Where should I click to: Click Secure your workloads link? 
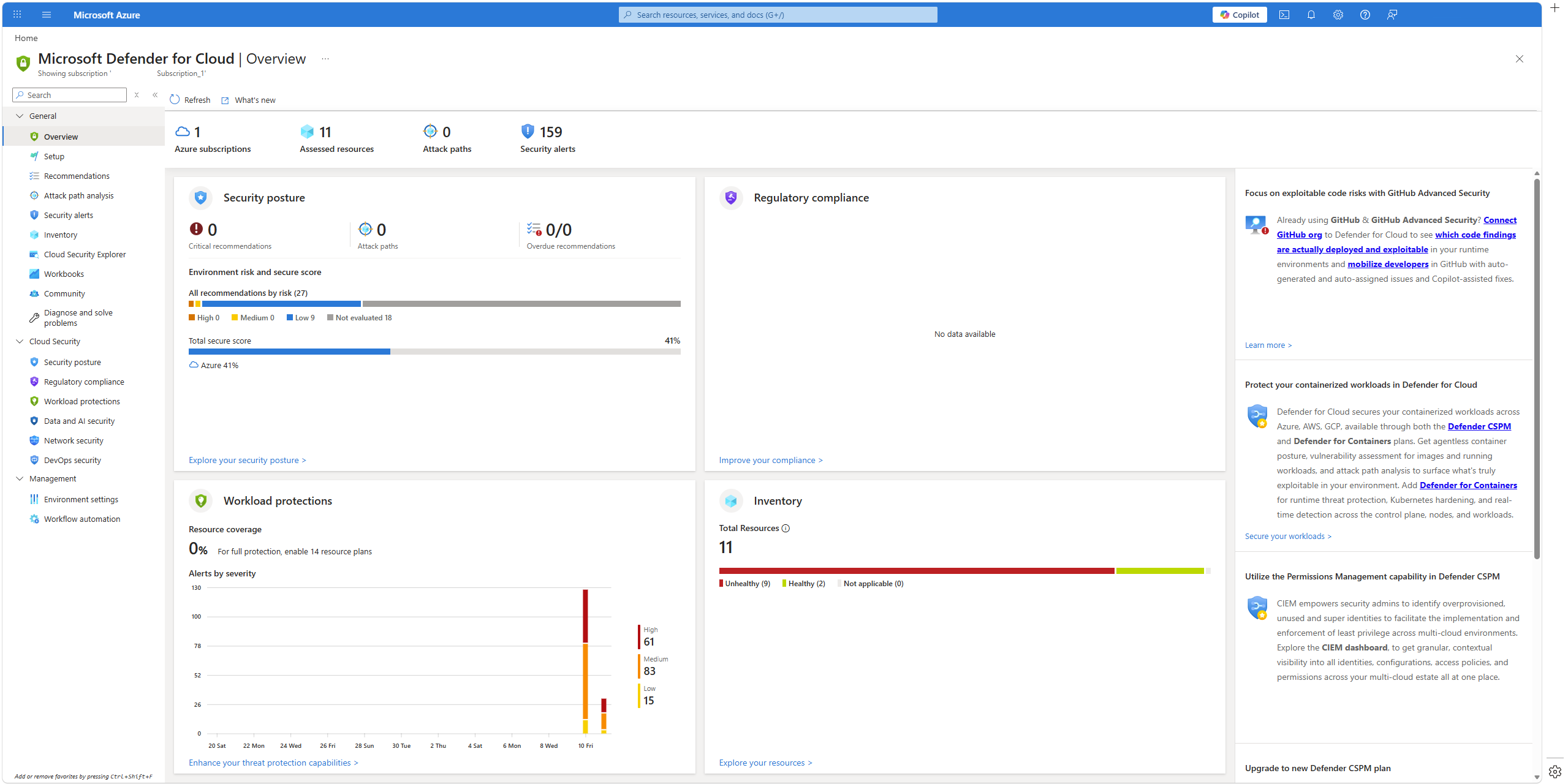click(x=1288, y=536)
